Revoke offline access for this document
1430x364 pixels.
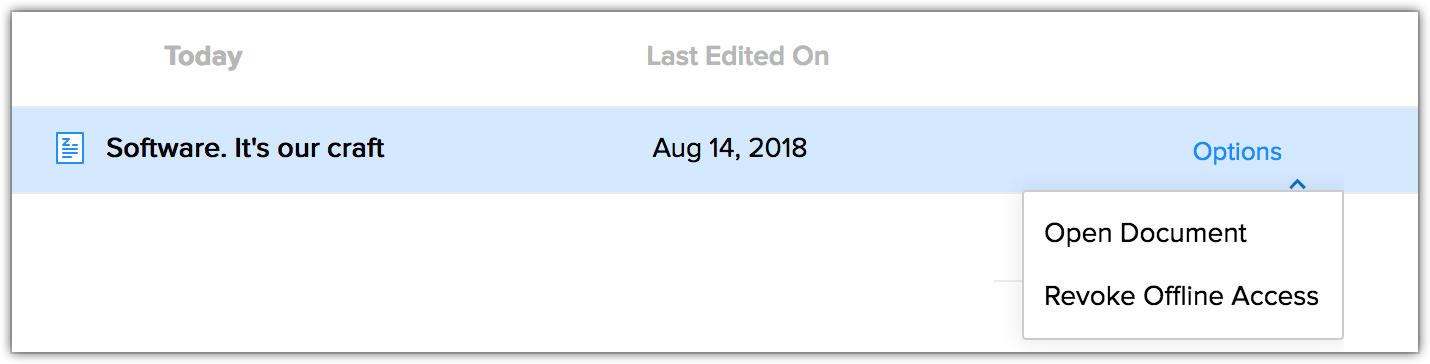[1181, 296]
